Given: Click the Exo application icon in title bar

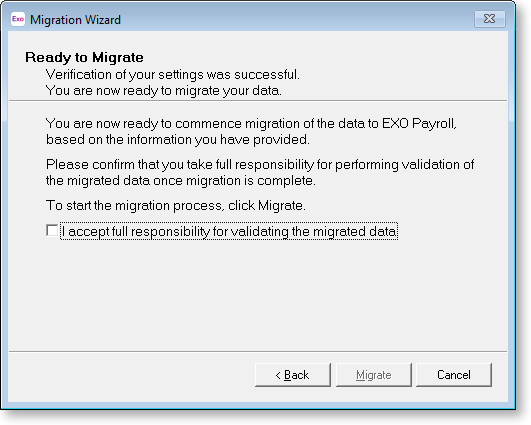Looking at the screenshot, I should pos(18,19).
